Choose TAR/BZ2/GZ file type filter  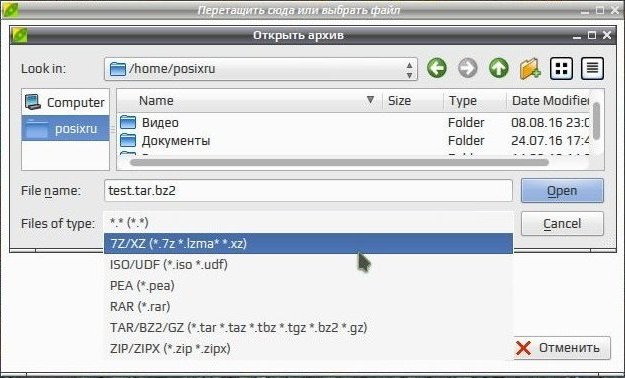point(308,327)
